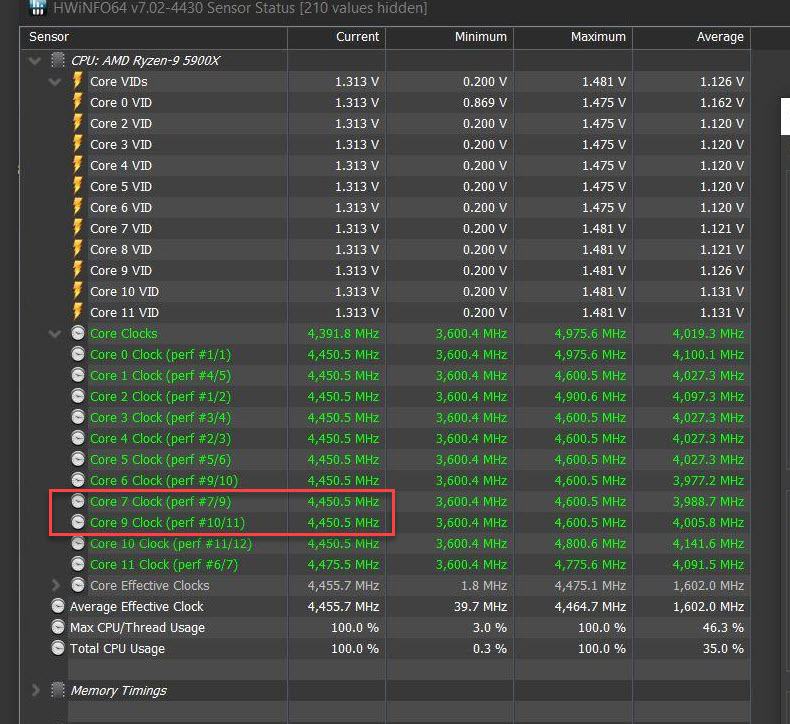Select the Core 7 Clock (perf #7/9) row
This screenshot has width=790, height=724.
[x=409, y=501]
